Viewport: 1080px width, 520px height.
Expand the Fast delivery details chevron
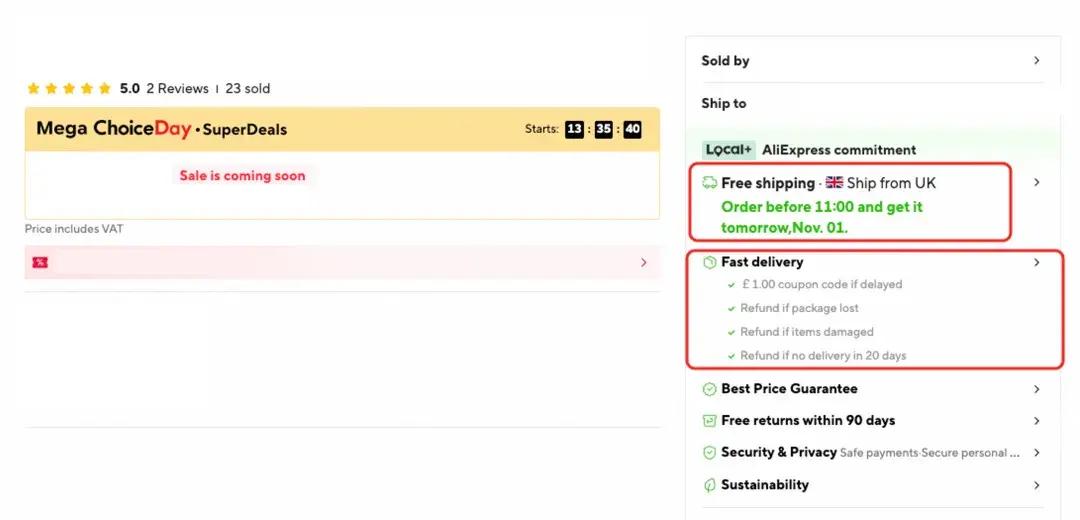click(1036, 262)
